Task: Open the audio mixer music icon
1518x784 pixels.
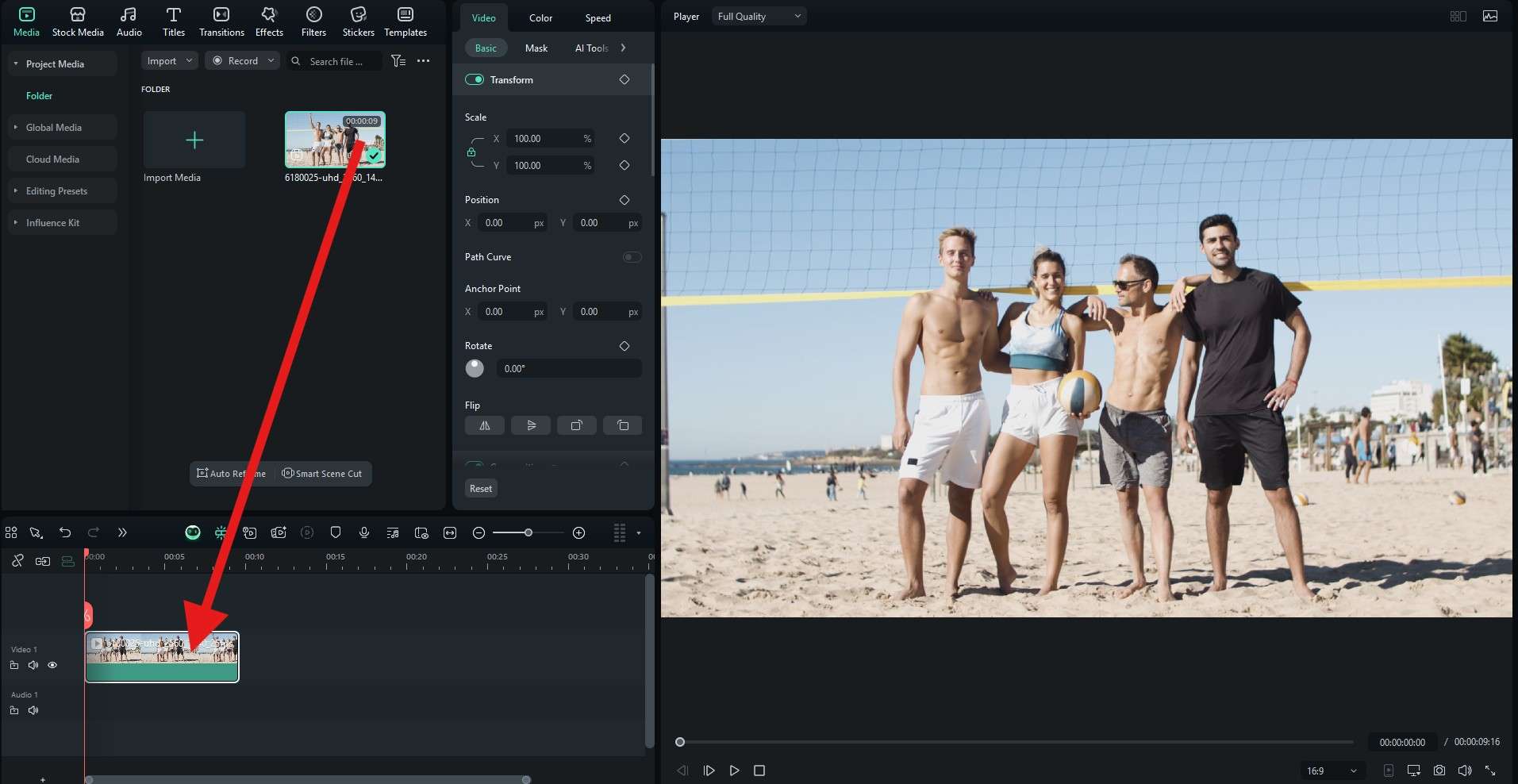Action: (393, 532)
